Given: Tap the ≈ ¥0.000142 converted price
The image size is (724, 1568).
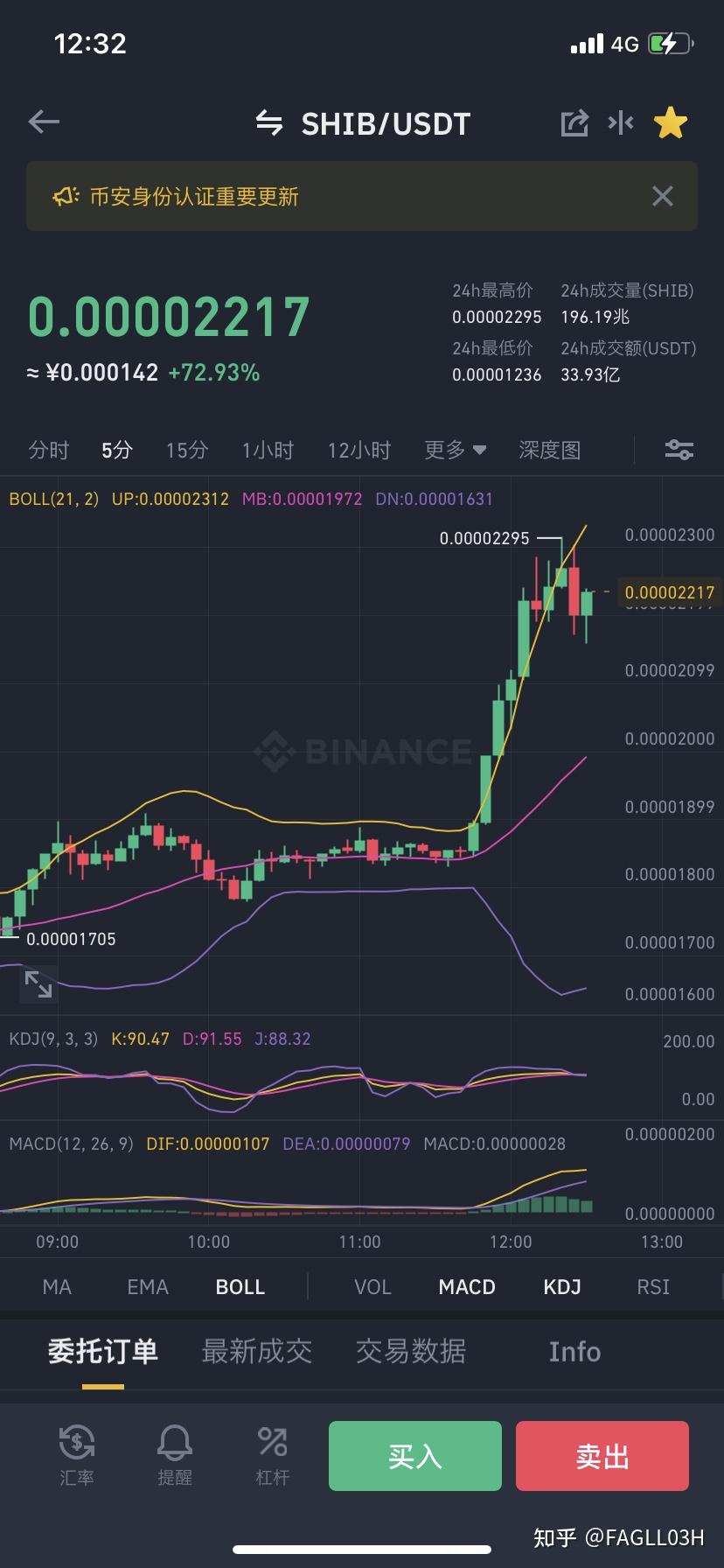Looking at the screenshot, I should click(x=93, y=373).
